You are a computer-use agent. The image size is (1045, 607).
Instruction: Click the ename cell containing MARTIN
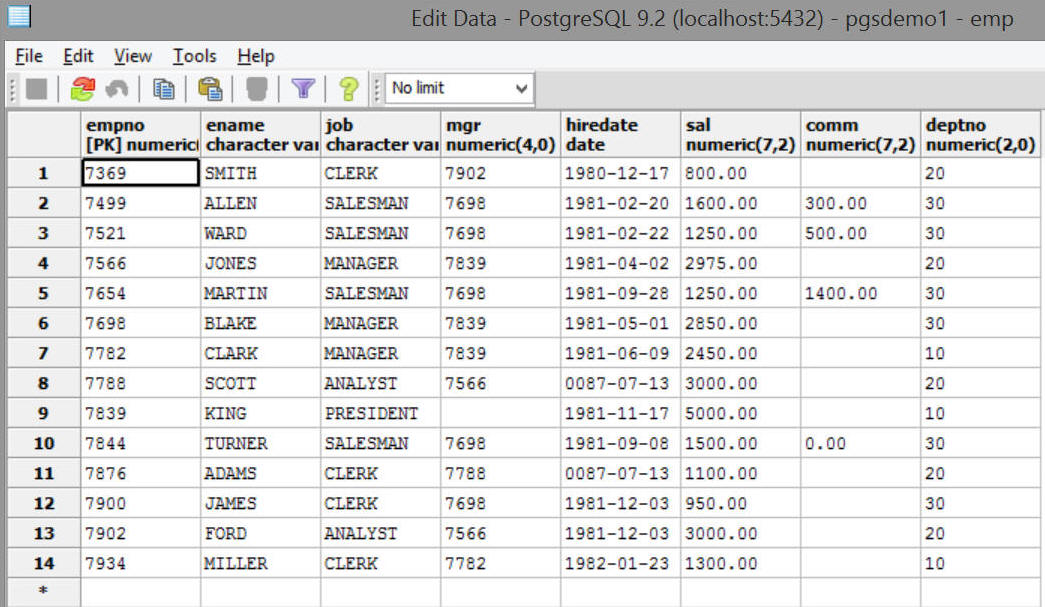pos(260,293)
